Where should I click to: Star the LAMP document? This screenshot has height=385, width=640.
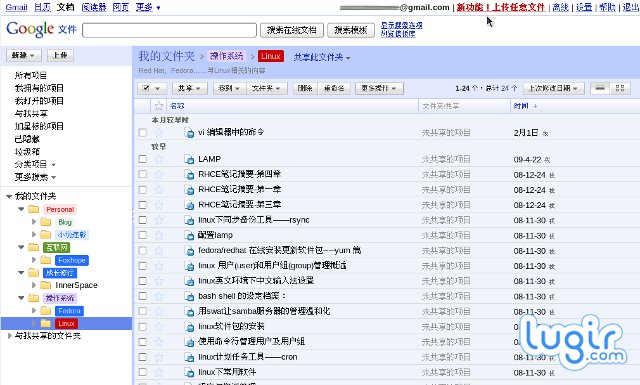[159, 159]
